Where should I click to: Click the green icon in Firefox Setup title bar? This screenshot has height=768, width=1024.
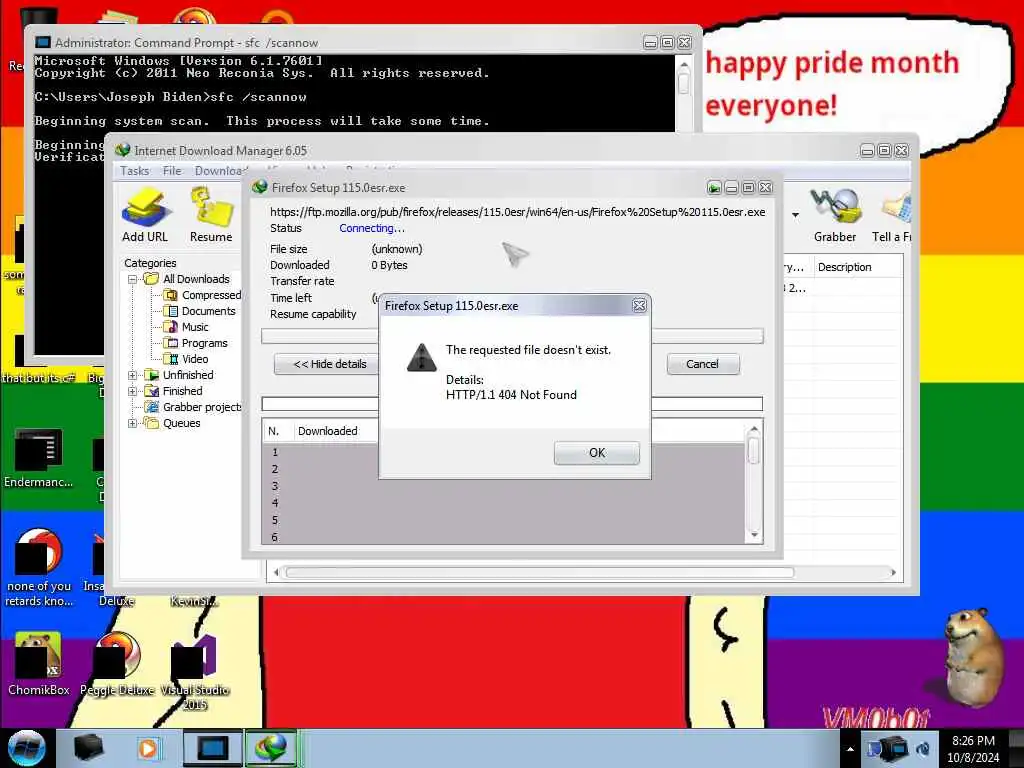714,188
